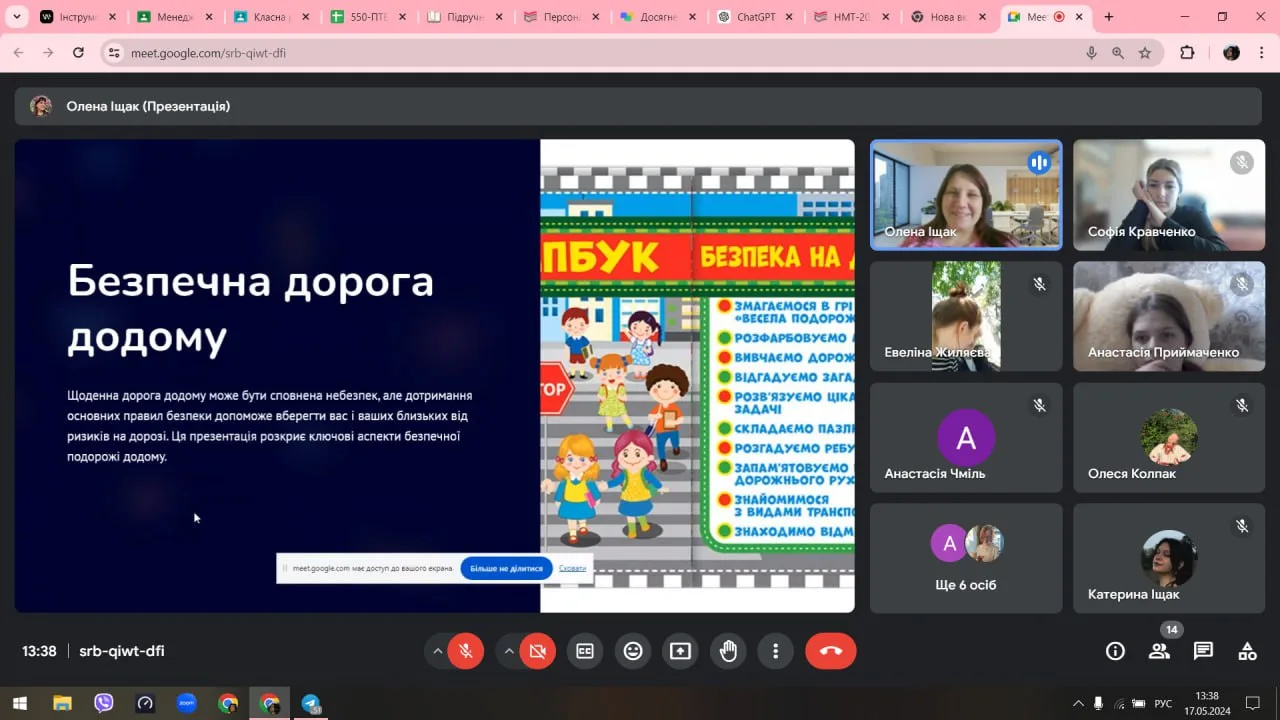Expand audio settings arrow next to microphone
The image size is (1280, 720).
[x=437, y=651]
